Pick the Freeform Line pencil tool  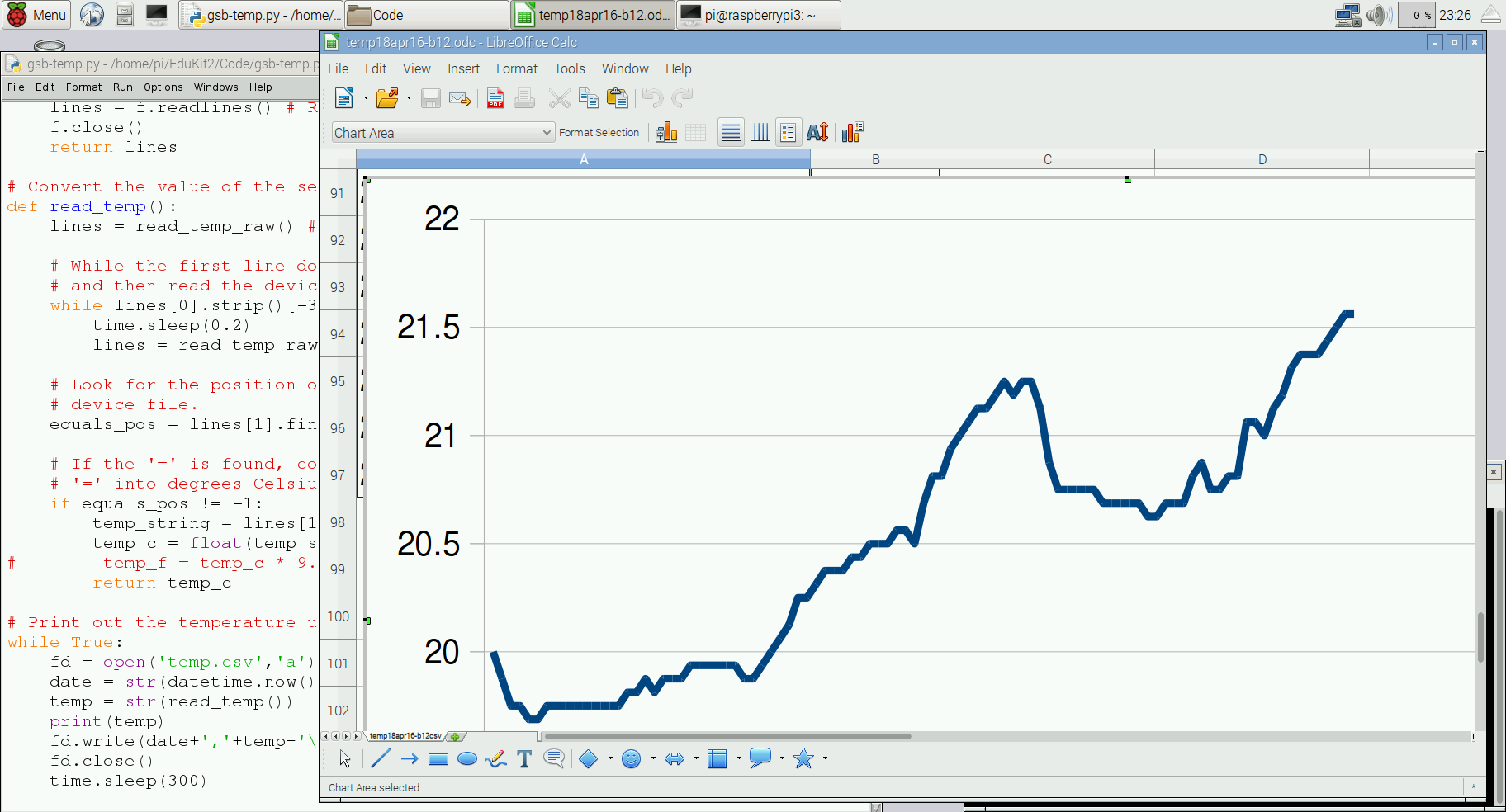coord(496,759)
